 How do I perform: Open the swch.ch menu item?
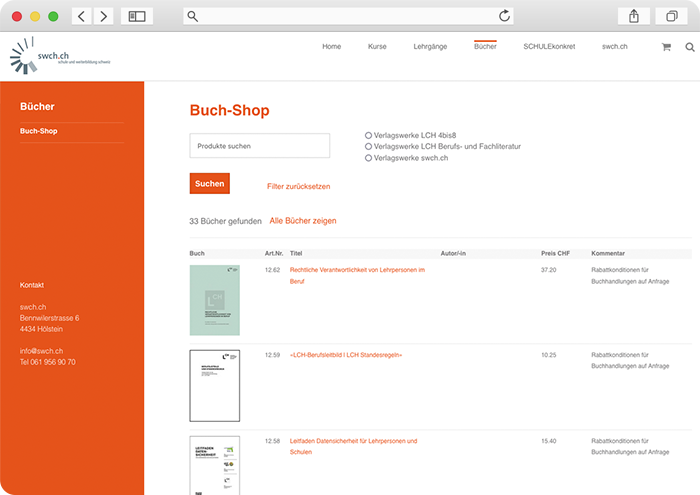click(615, 46)
